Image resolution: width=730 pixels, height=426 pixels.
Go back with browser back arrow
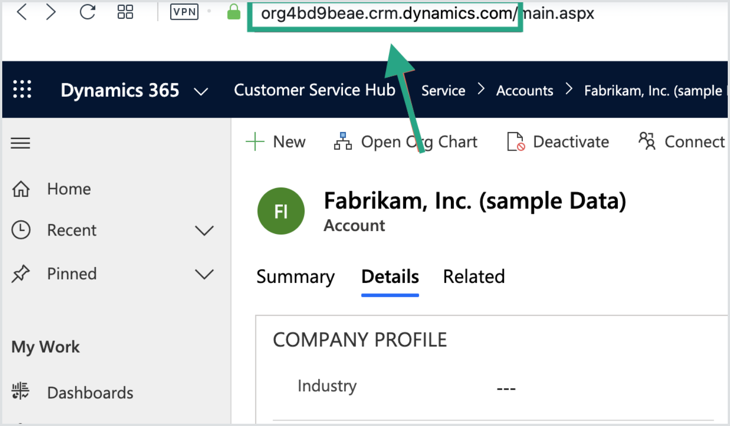21,12
